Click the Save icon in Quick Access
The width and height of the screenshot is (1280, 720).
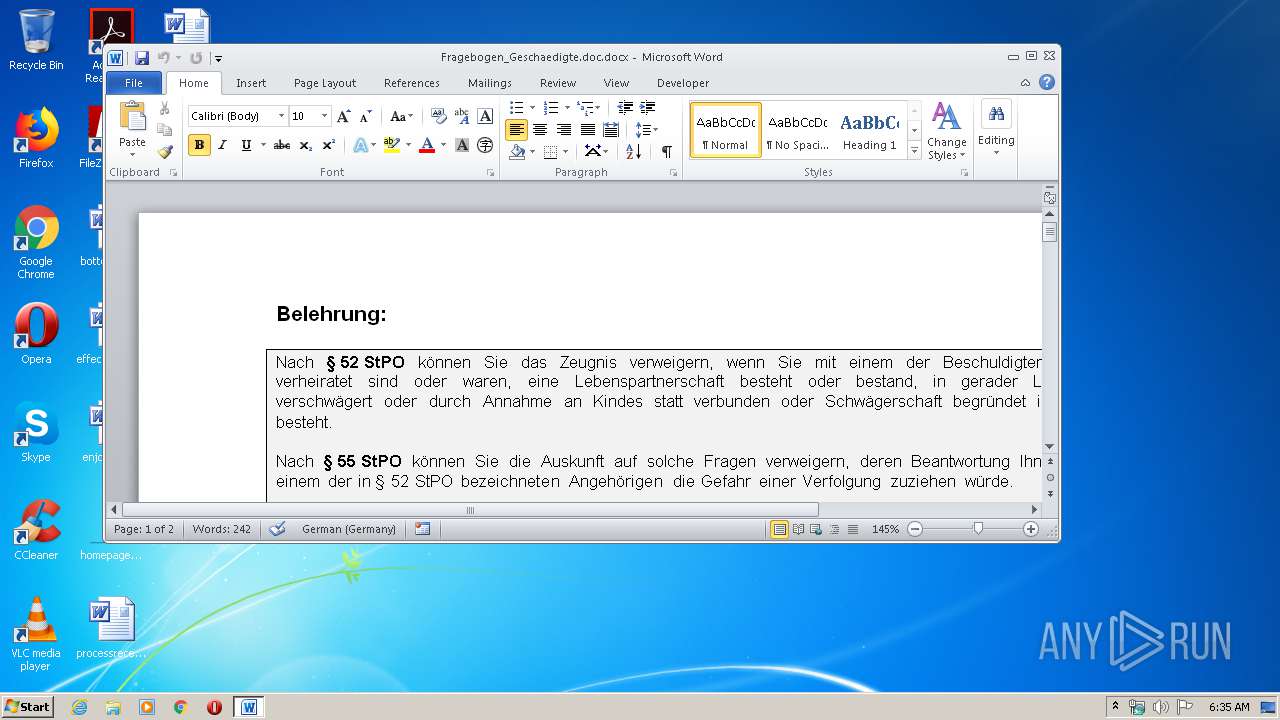(x=142, y=58)
